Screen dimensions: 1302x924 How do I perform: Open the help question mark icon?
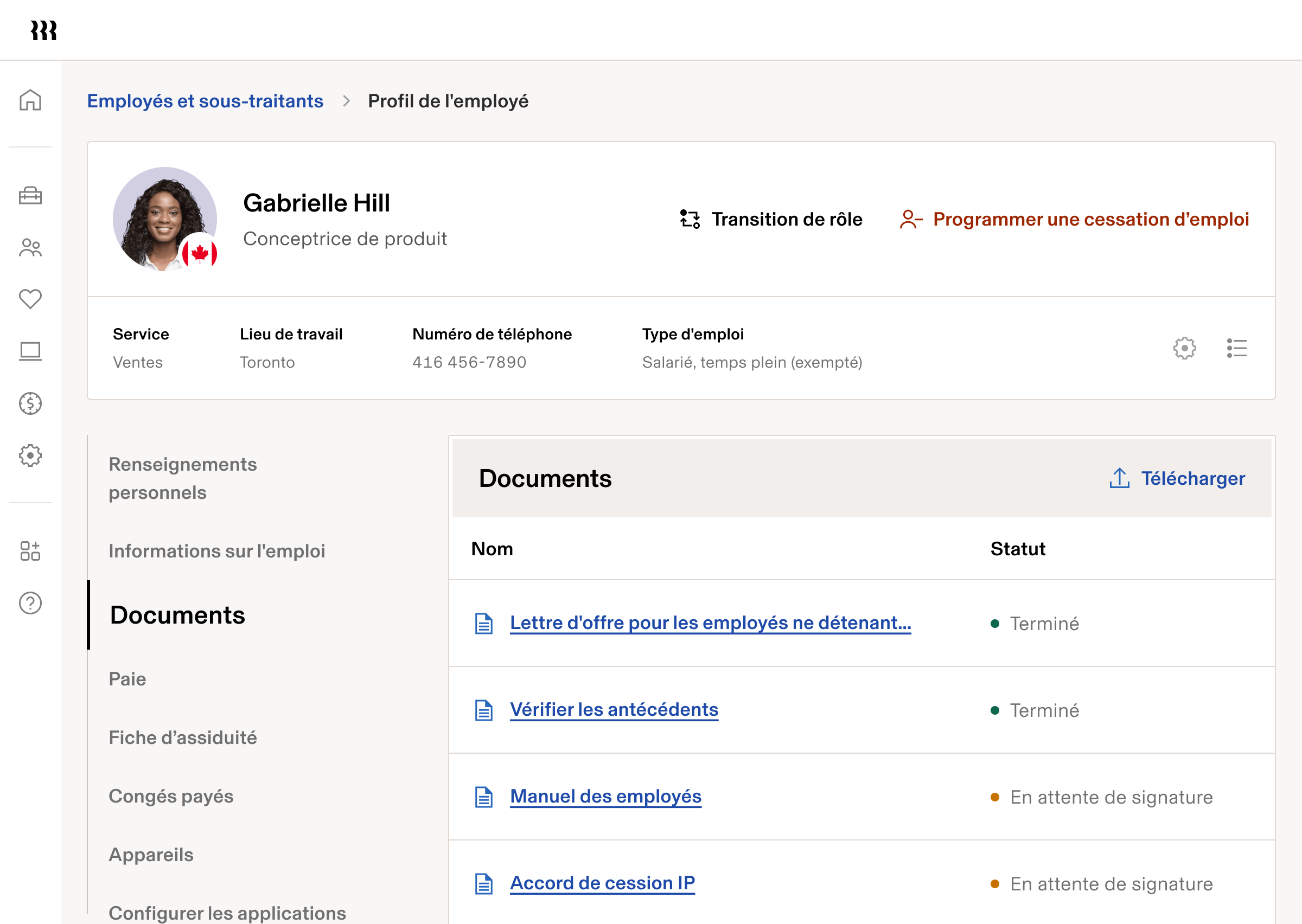(x=30, y=603)
